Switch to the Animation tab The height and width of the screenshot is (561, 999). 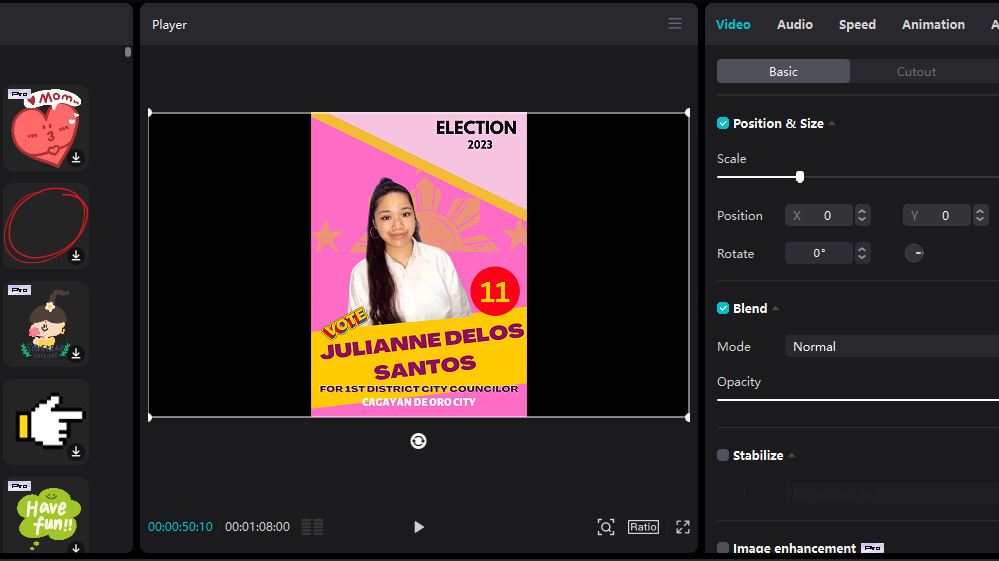click(x=933, y=24)
